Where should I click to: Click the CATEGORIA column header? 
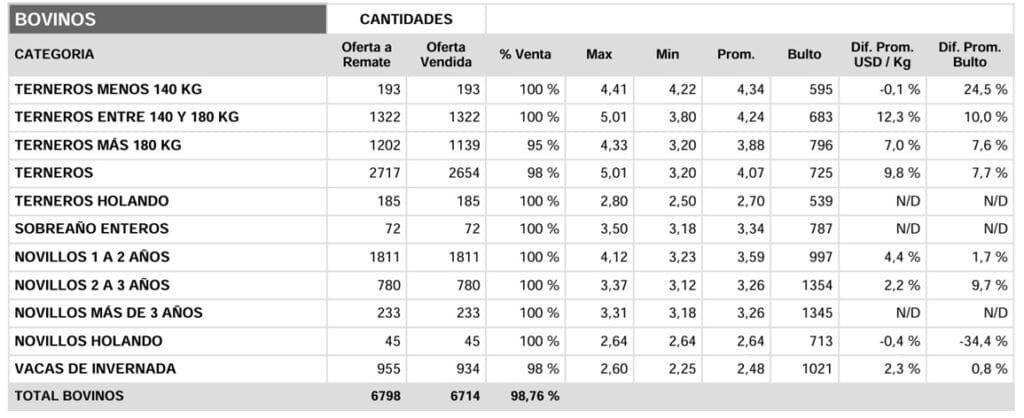click(x=55, y=54)
